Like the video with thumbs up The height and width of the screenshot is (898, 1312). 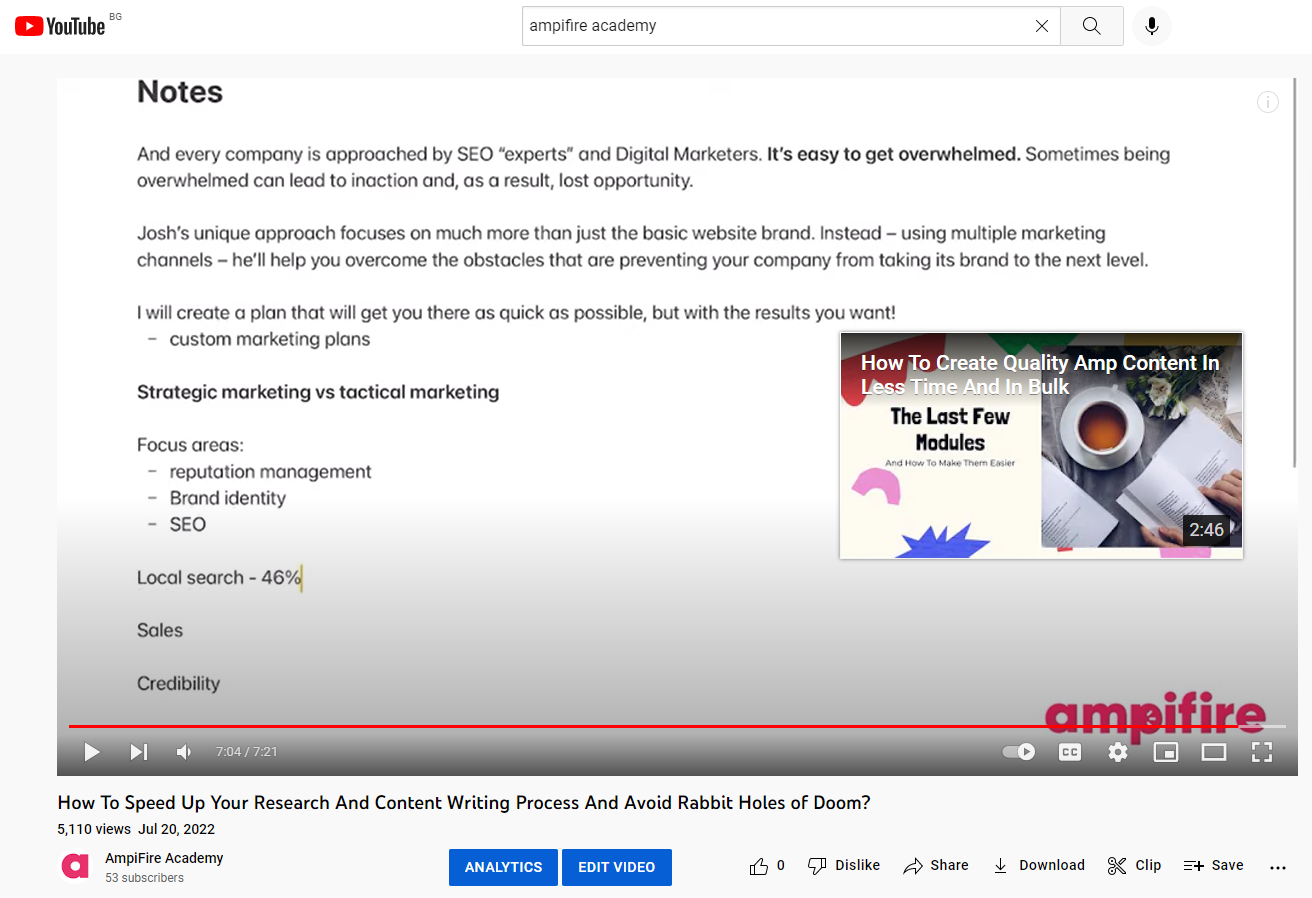pyautogui.click(x=767, y=866)
